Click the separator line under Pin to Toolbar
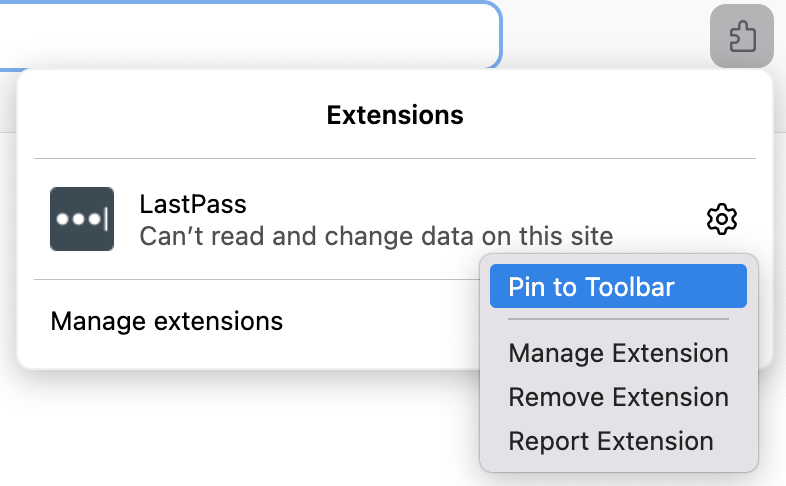This screenshot has height=486, width=786. [618, 320]
